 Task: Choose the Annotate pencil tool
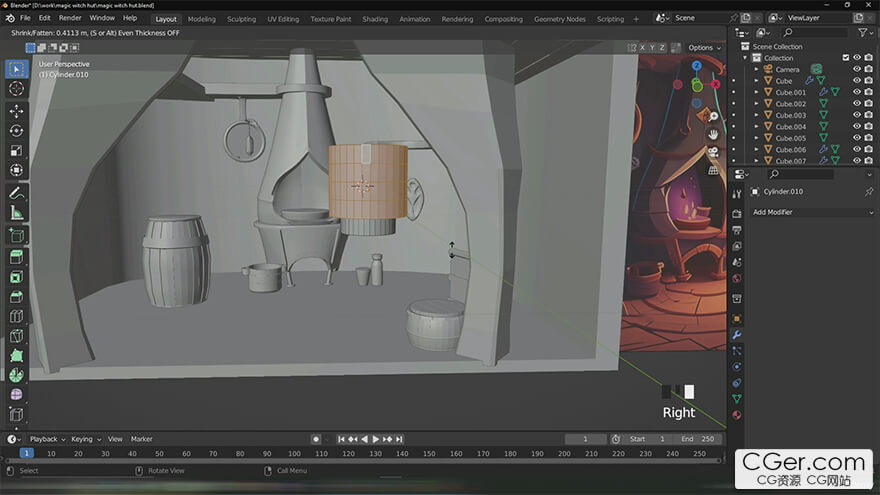pyautogui.click(x=16, y=192)
